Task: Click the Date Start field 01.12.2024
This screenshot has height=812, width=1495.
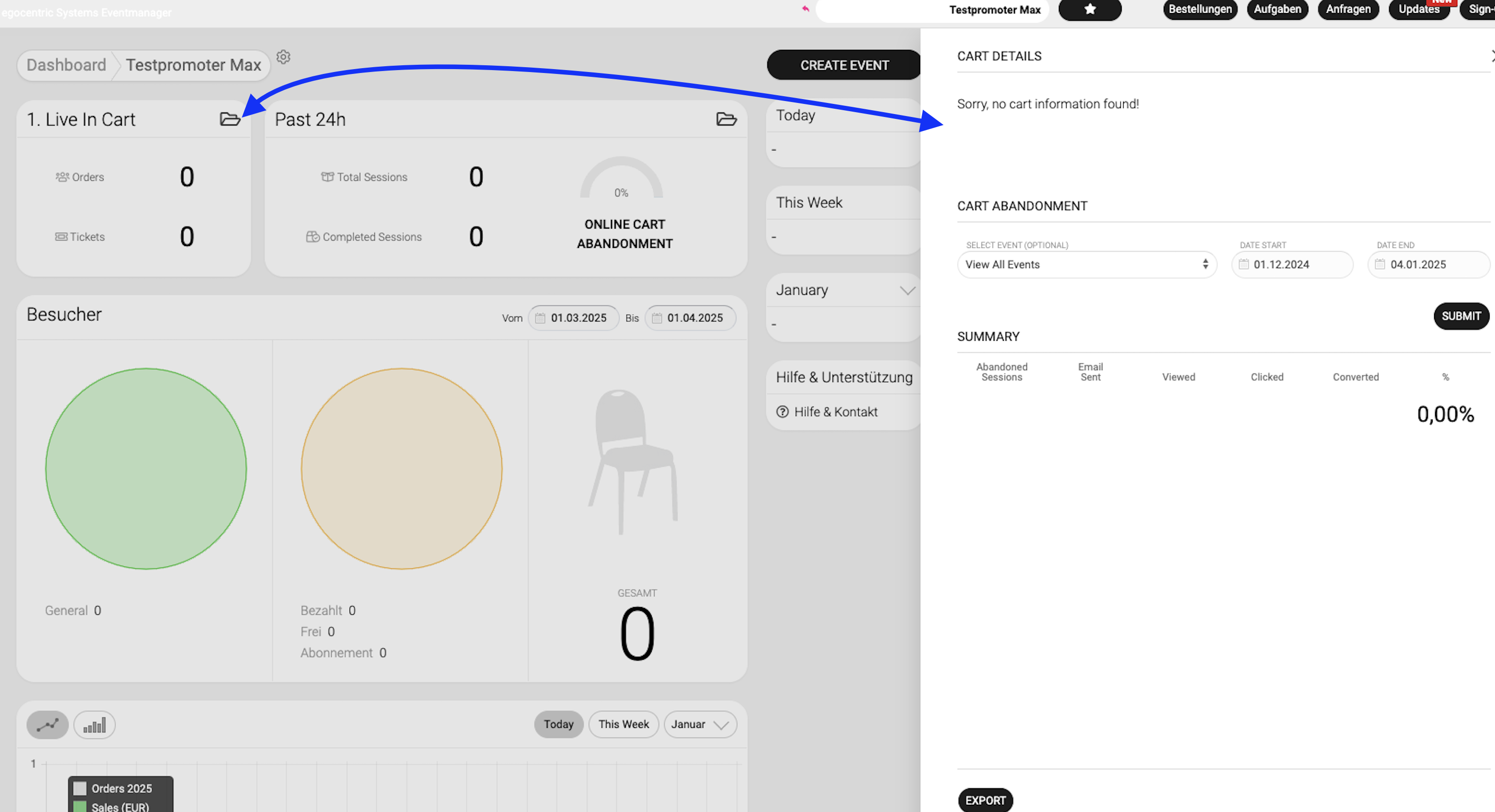Action: [x=1292, y=264]
